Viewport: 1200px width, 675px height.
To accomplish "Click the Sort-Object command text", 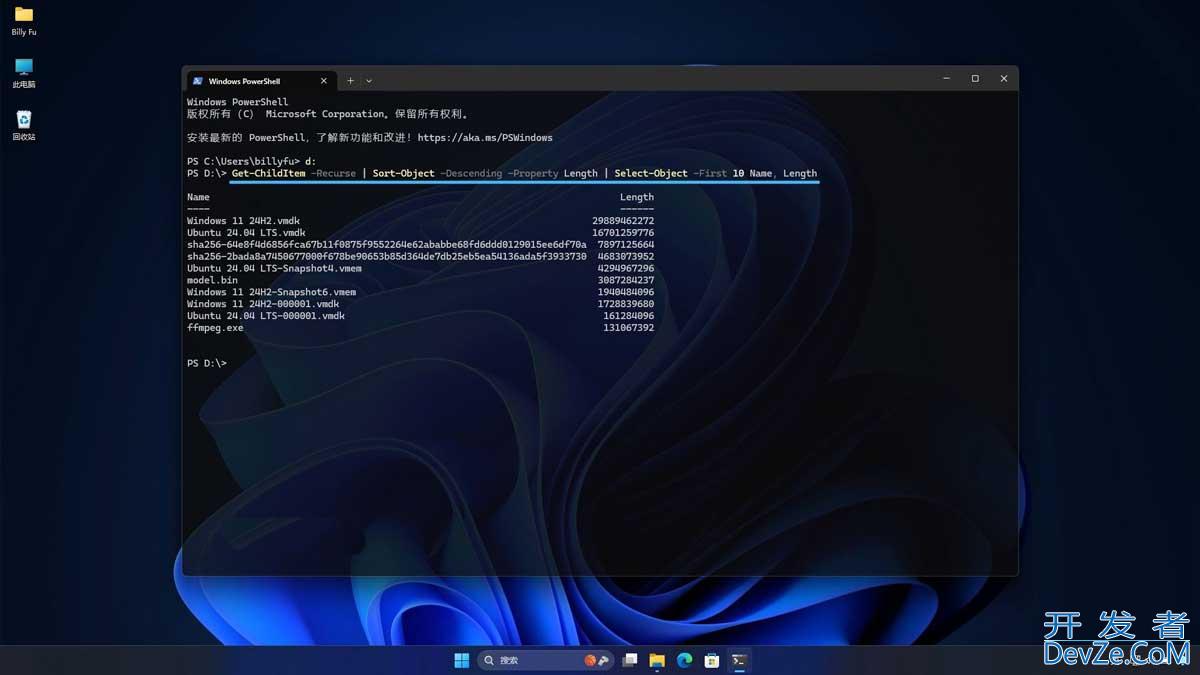I will click(404, 173).
